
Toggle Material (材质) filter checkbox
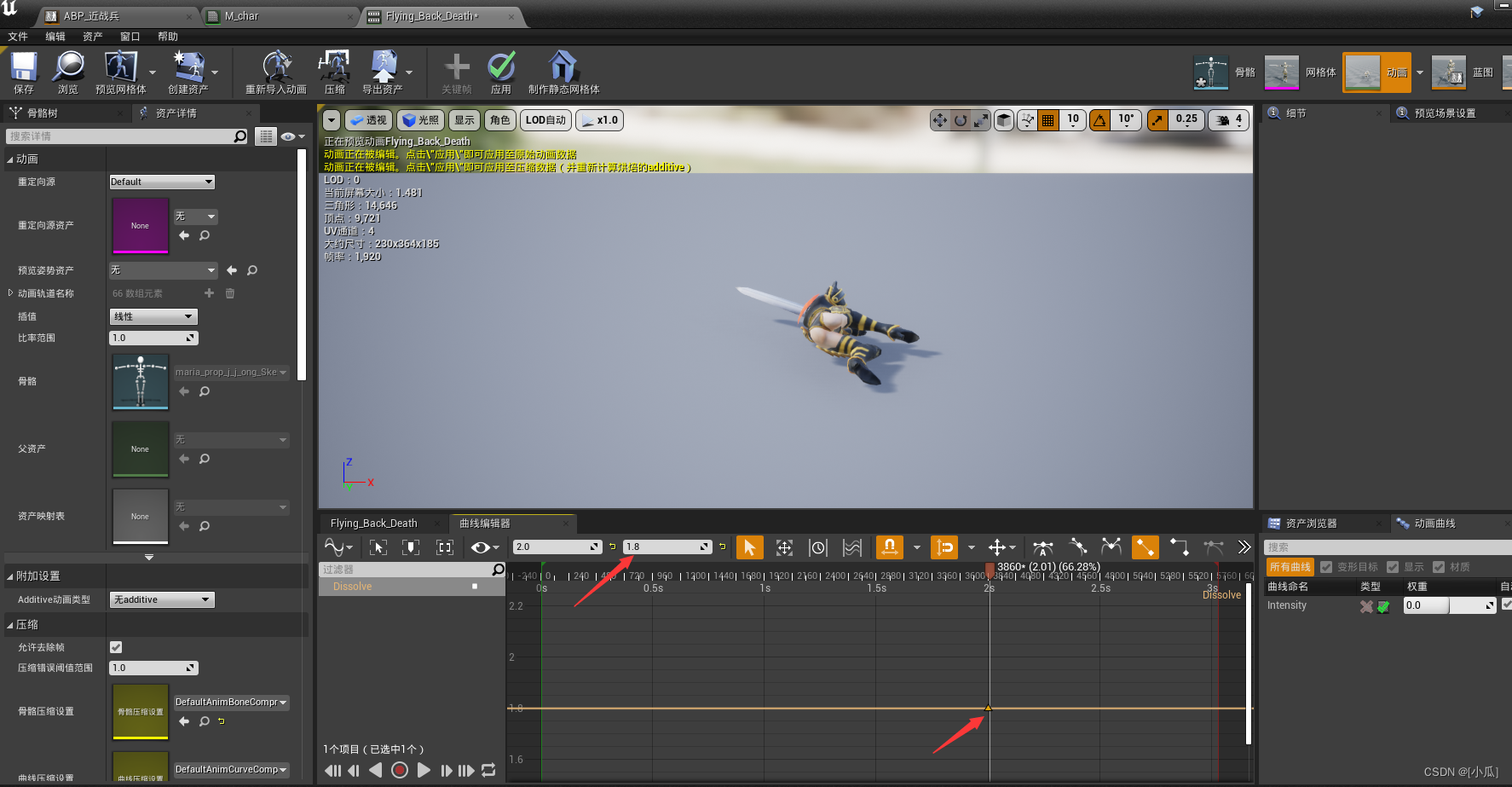point(1439,567)
